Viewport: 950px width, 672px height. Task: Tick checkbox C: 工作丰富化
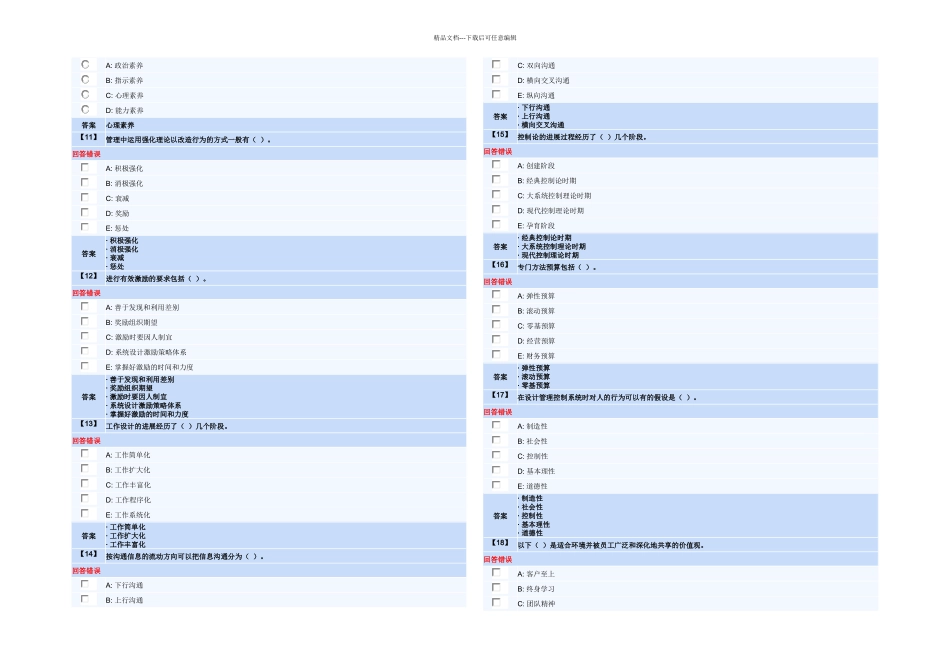pyautogui.click(x=85, y=484)
